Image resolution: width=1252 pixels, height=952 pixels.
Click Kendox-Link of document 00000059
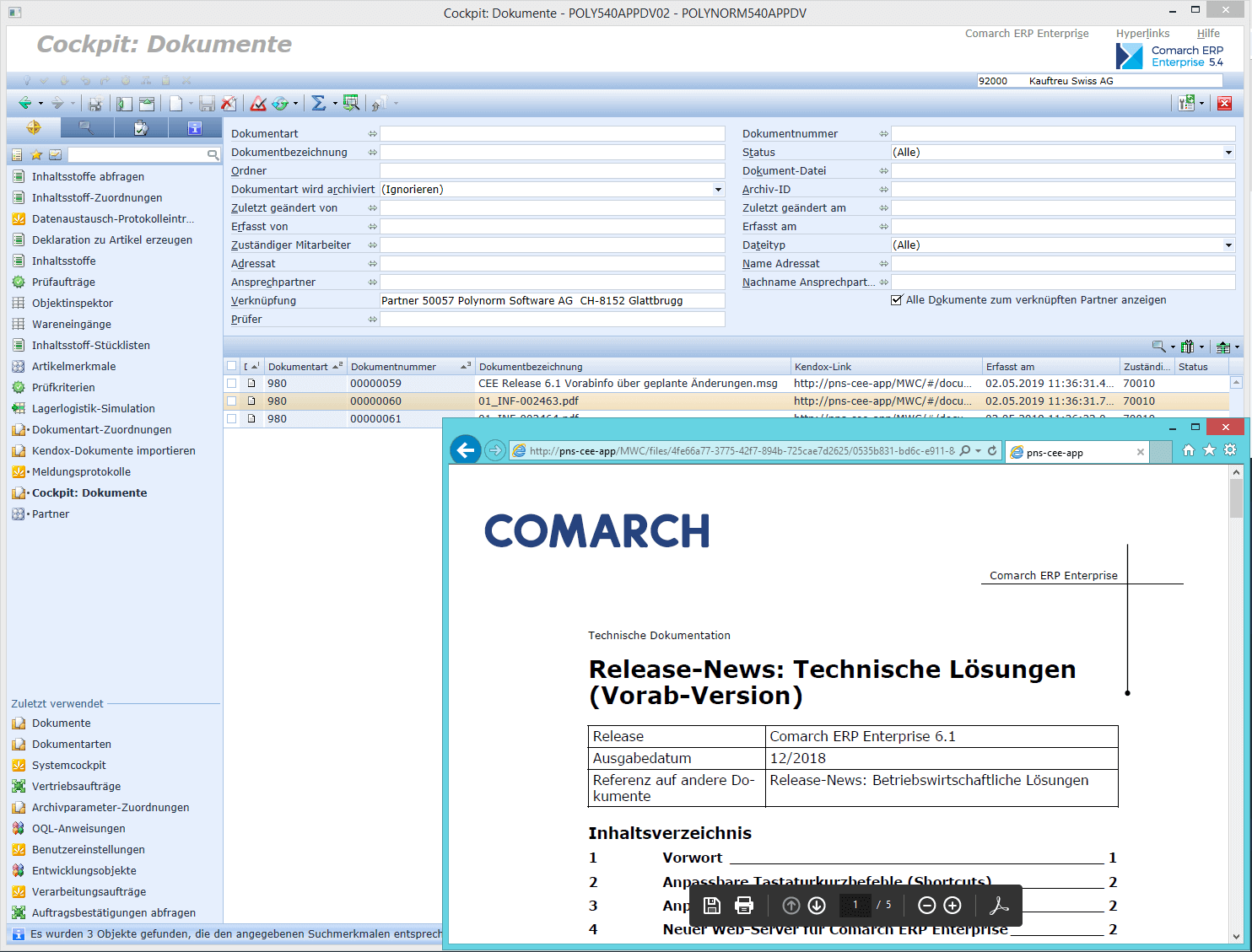(x=882, y=384)
